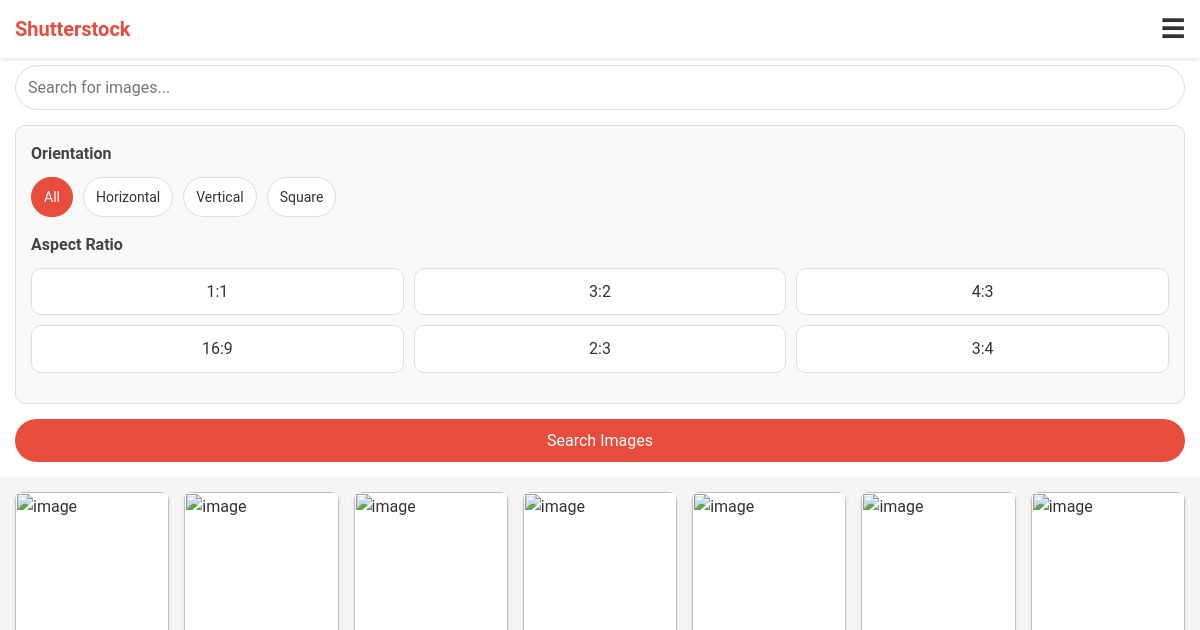Open the fourth image thumbnail

pyautogui.click(x=600, y=560)
